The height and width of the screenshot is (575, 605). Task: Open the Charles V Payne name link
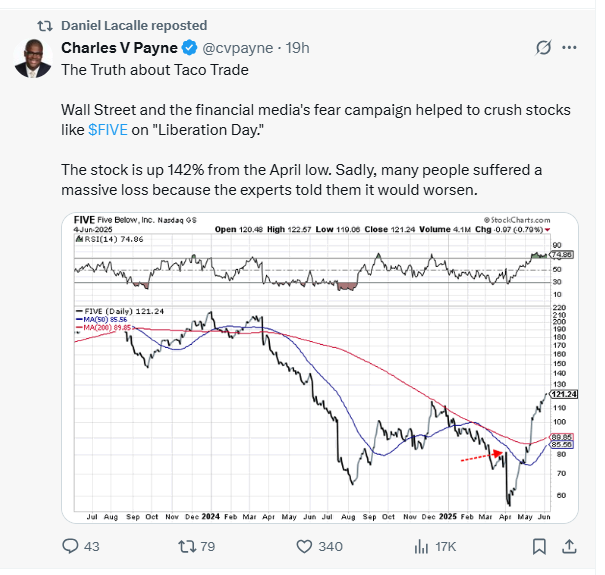click(119, 48)
